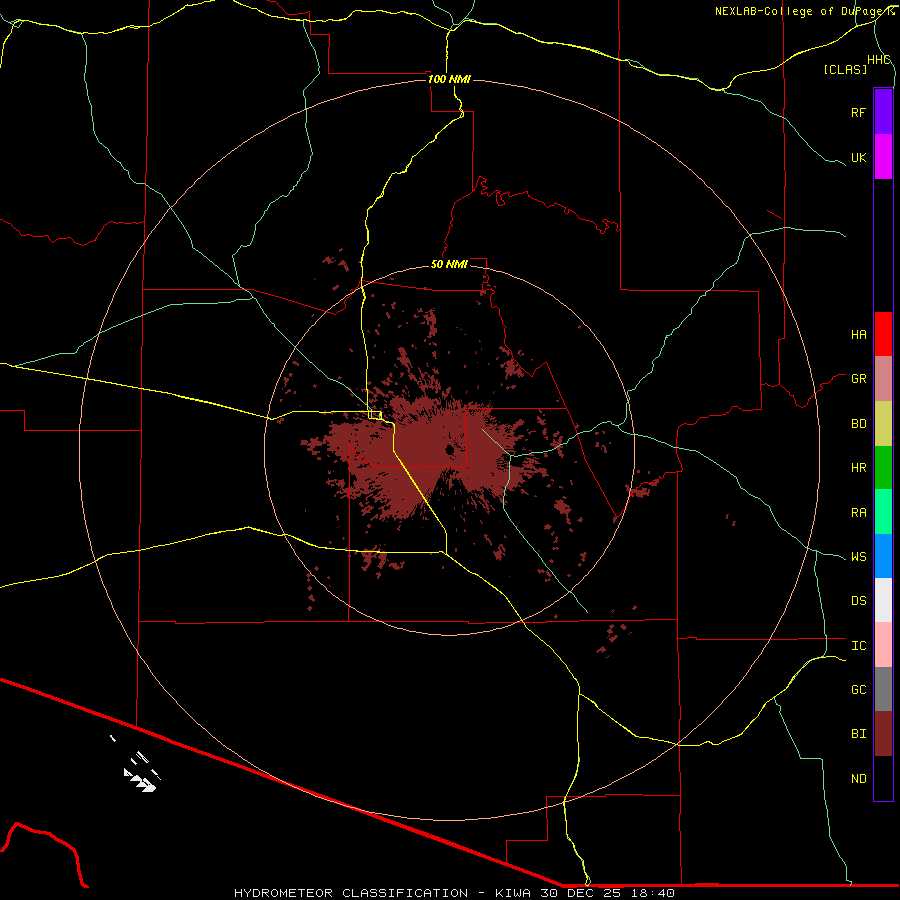Click the 'DS' legend label
The image size is (900, 900).
click(858, 601)
